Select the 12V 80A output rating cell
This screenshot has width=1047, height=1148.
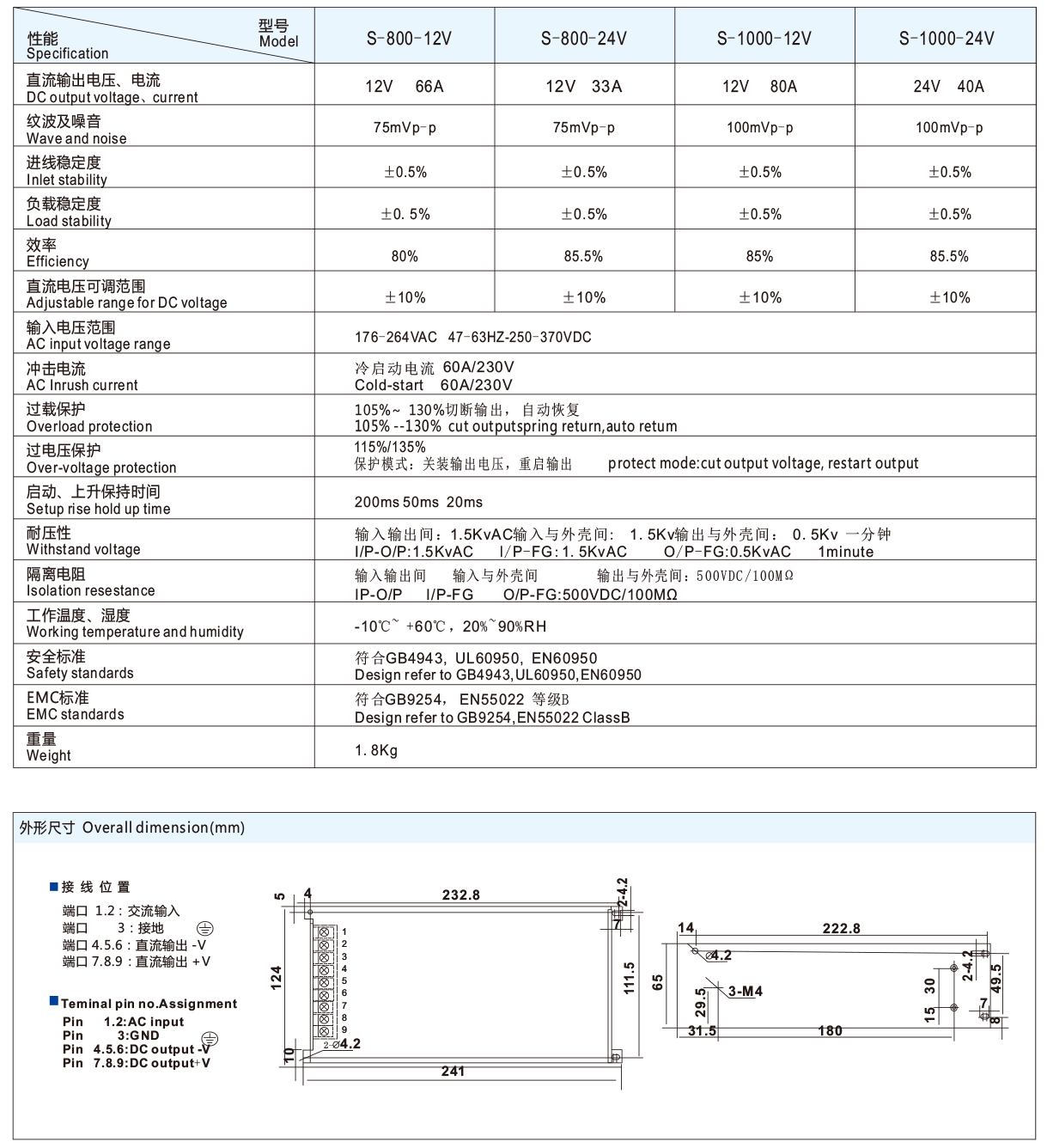point(760,86)
